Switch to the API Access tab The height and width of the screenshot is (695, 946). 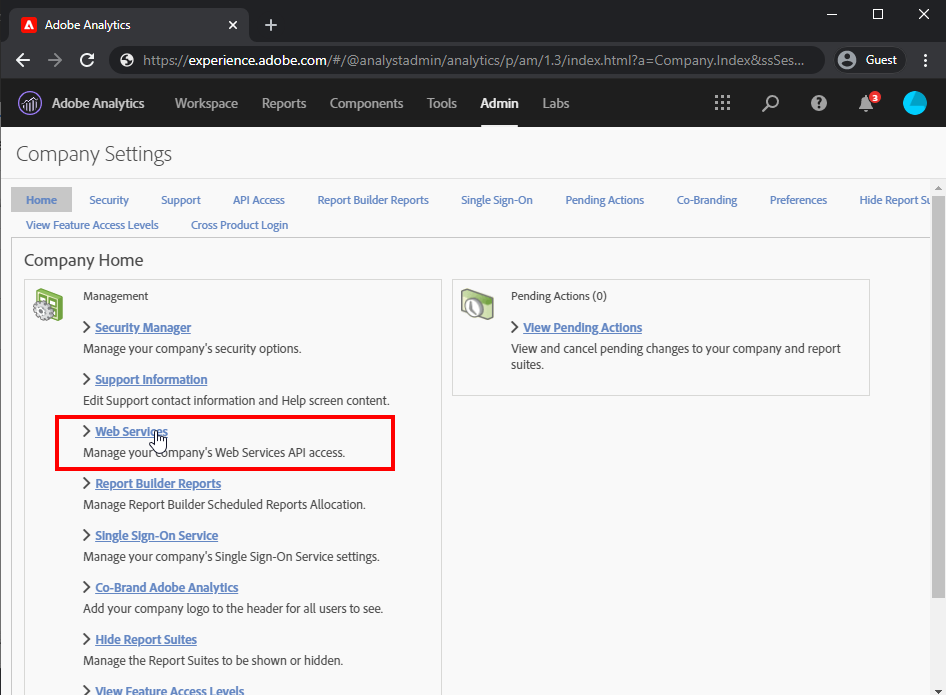point(259,200)
